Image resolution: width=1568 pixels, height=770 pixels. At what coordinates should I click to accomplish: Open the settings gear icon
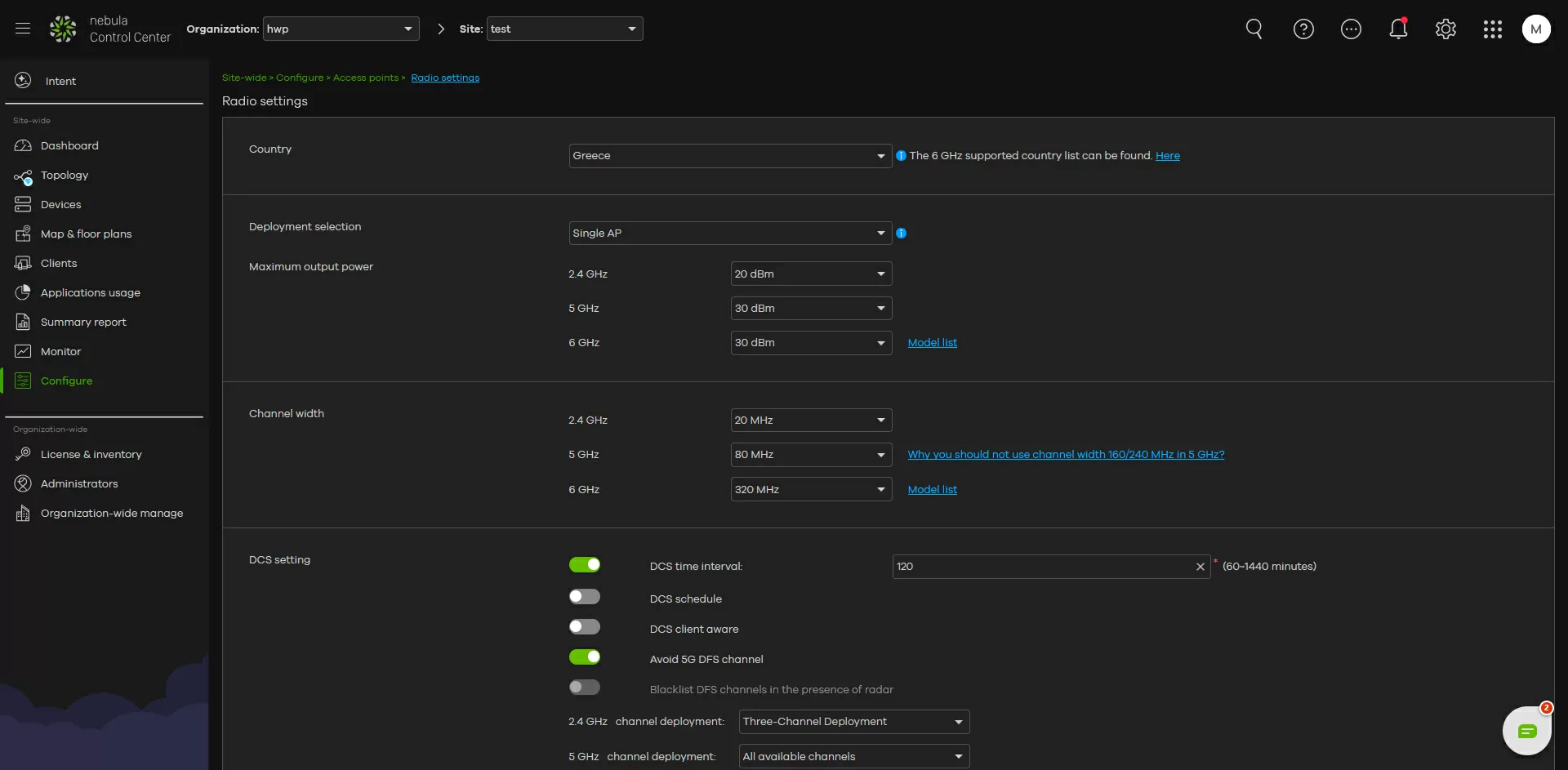tap(1445, 29)
